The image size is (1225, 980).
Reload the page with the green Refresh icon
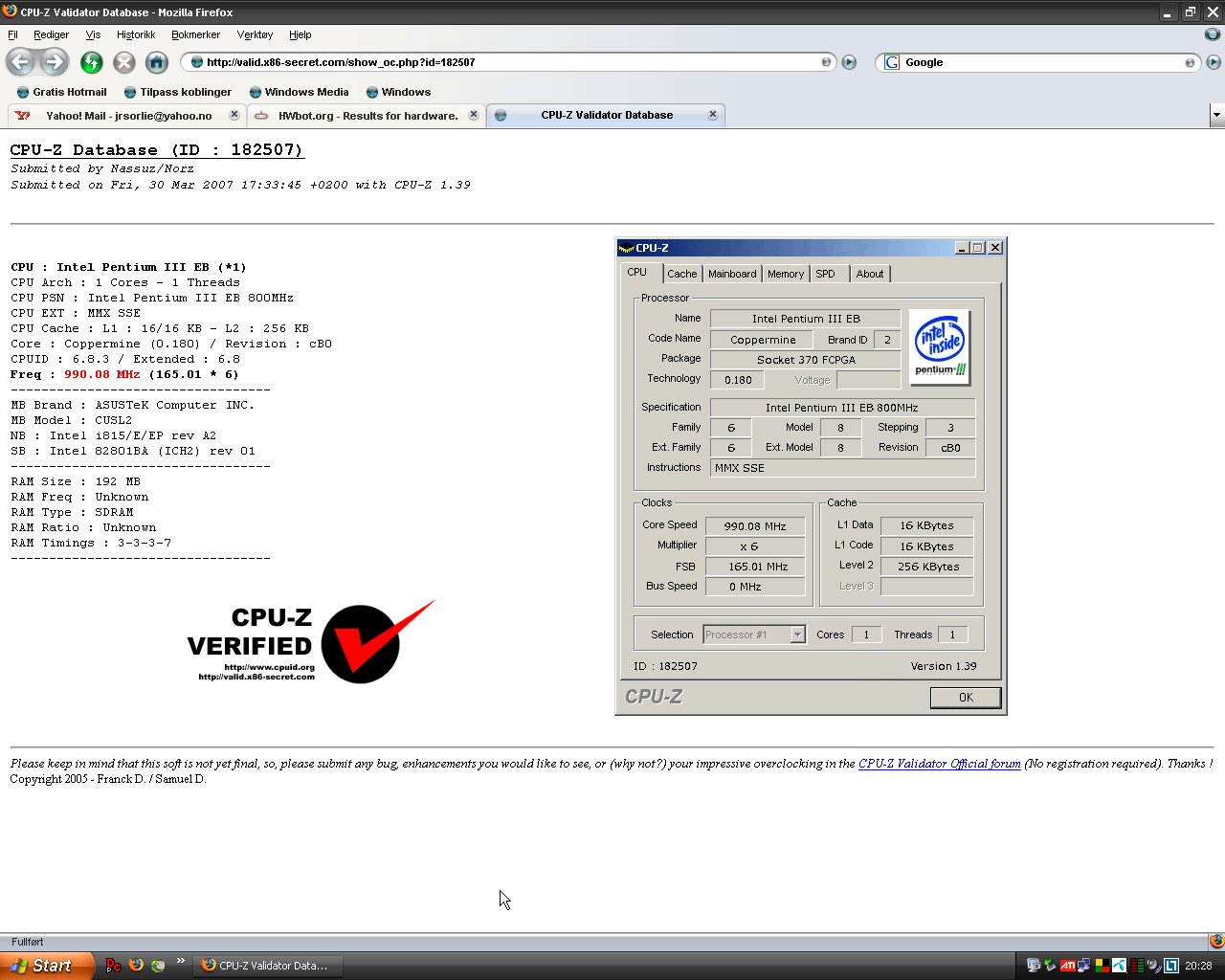pos(92,62)
